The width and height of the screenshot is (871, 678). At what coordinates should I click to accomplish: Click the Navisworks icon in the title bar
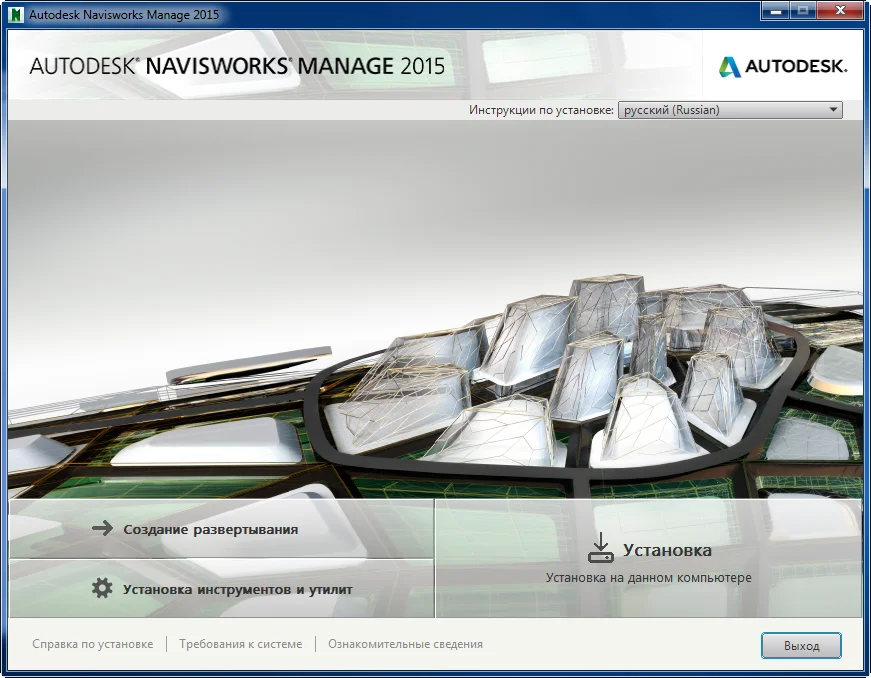tap(15, 15)
